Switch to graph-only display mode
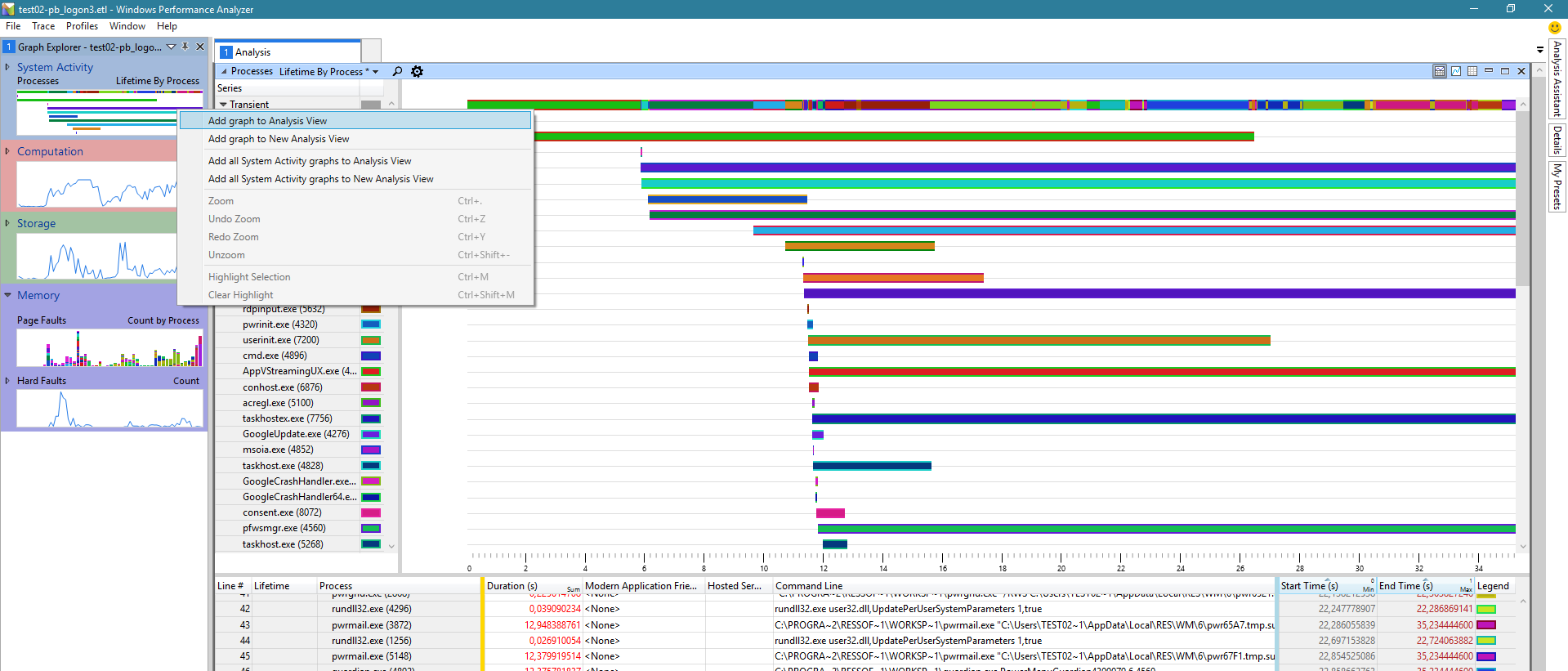The height and width of the screenshot is (671, 1568). pos(1456,71)
